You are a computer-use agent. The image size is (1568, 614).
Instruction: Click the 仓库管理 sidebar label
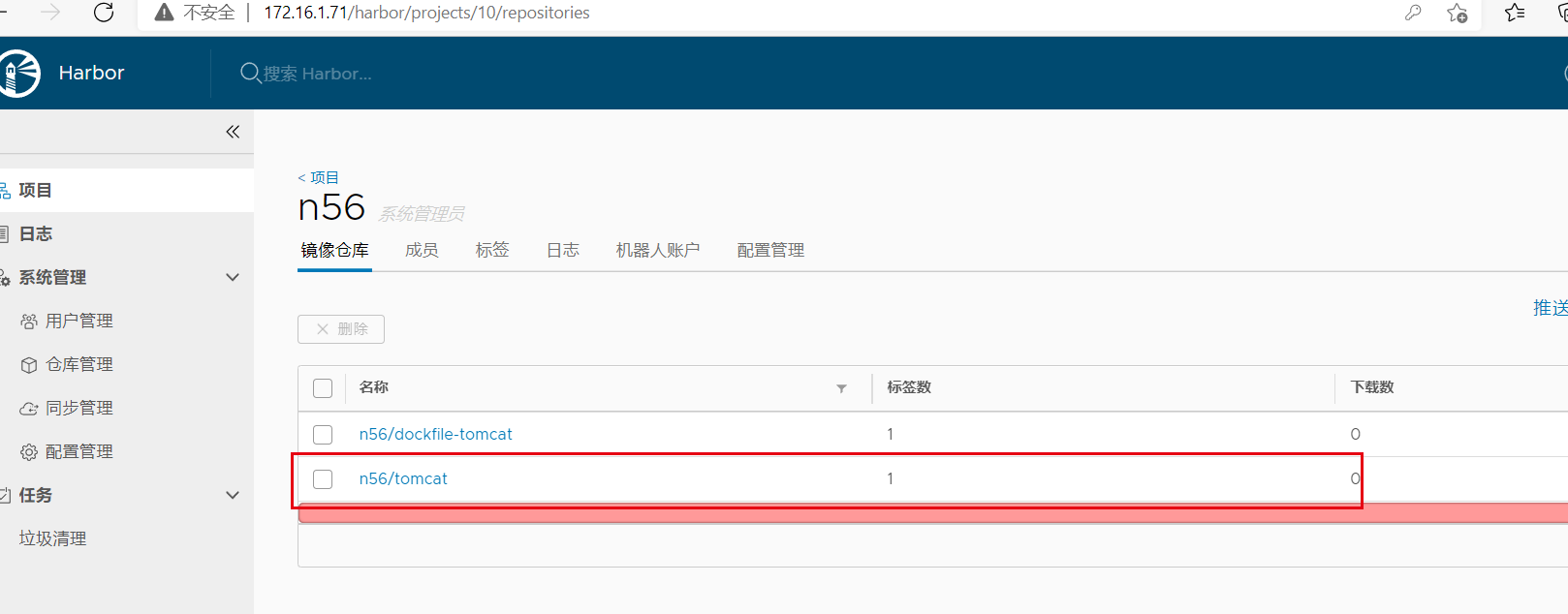coord(79,364)
